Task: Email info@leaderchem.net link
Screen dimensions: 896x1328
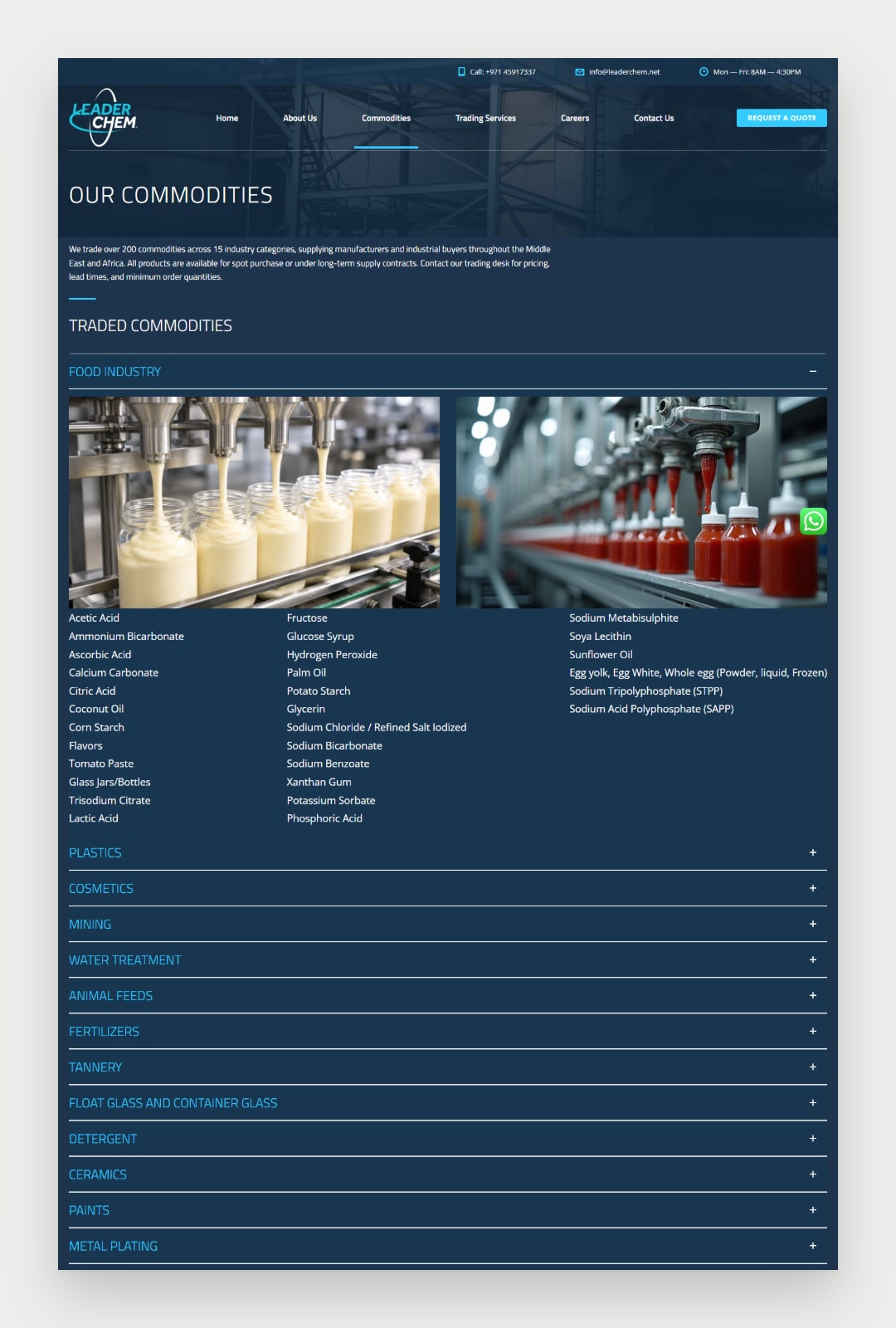Action: point(625,72)
